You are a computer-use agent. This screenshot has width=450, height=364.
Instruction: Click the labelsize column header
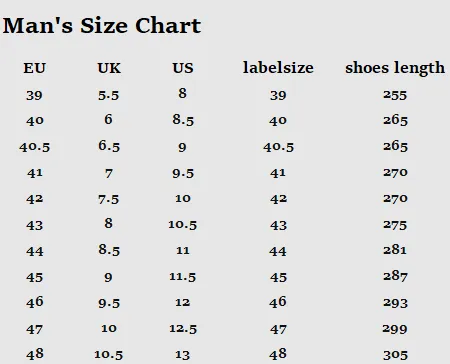tap(278, 68)
